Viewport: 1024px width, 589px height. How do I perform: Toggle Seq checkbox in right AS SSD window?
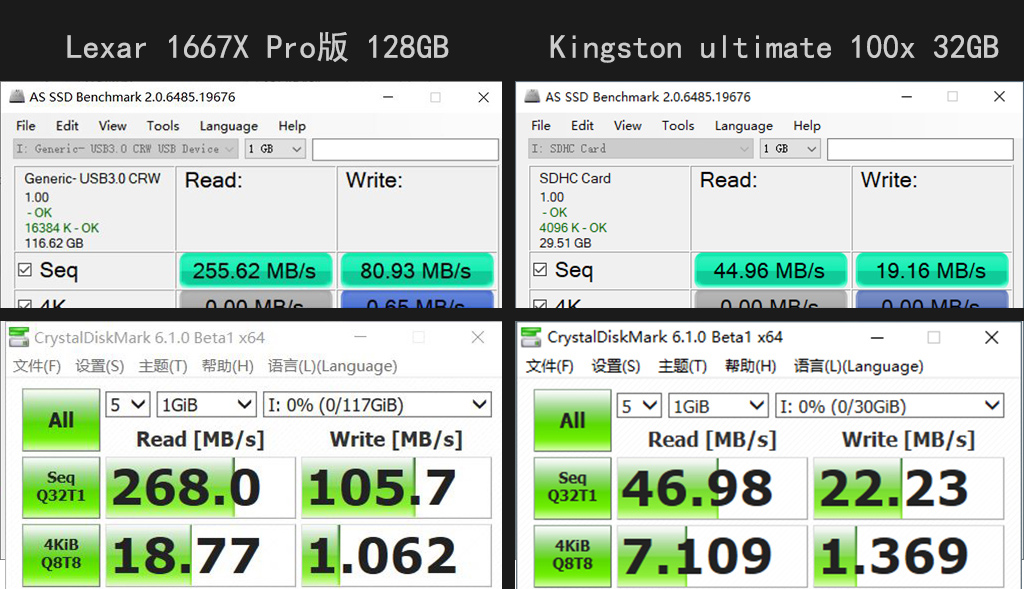pos(540,270)
